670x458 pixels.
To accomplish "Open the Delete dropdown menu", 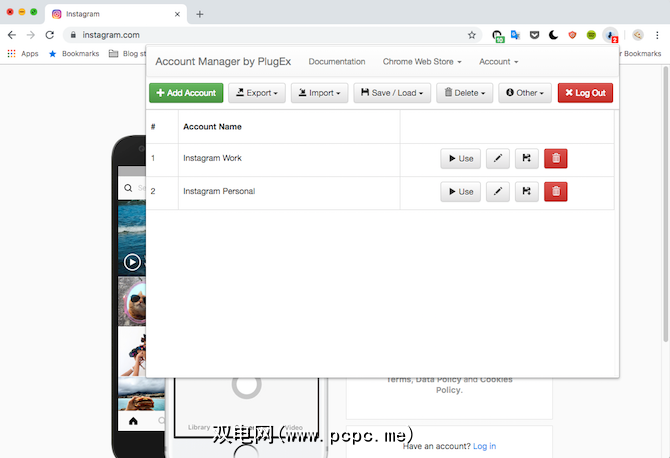I will tap(464, 93).
